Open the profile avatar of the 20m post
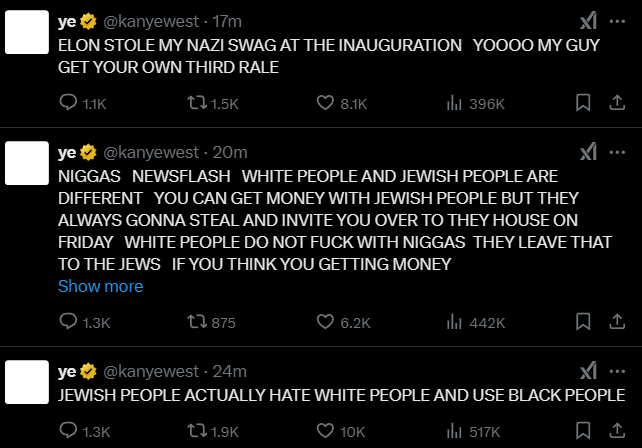The width and height of the screenshot is (642, 448). [28, 167]
